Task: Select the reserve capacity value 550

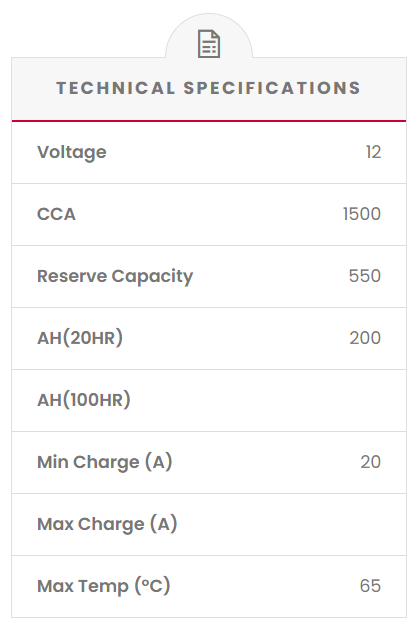Action: [x=364, y=276]
